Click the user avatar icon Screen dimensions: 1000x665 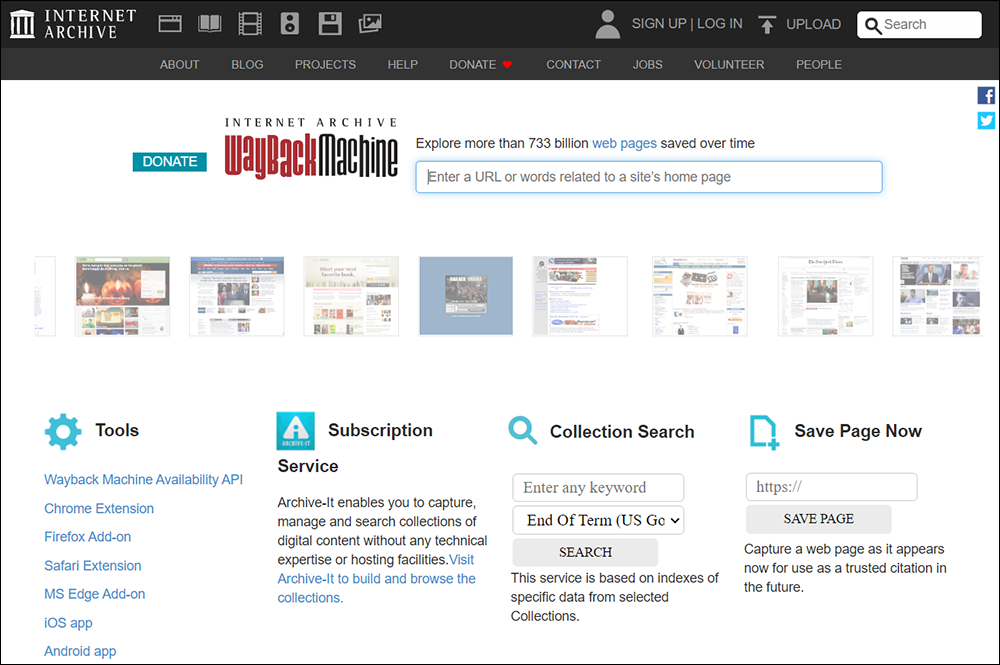tap(607, 24)
